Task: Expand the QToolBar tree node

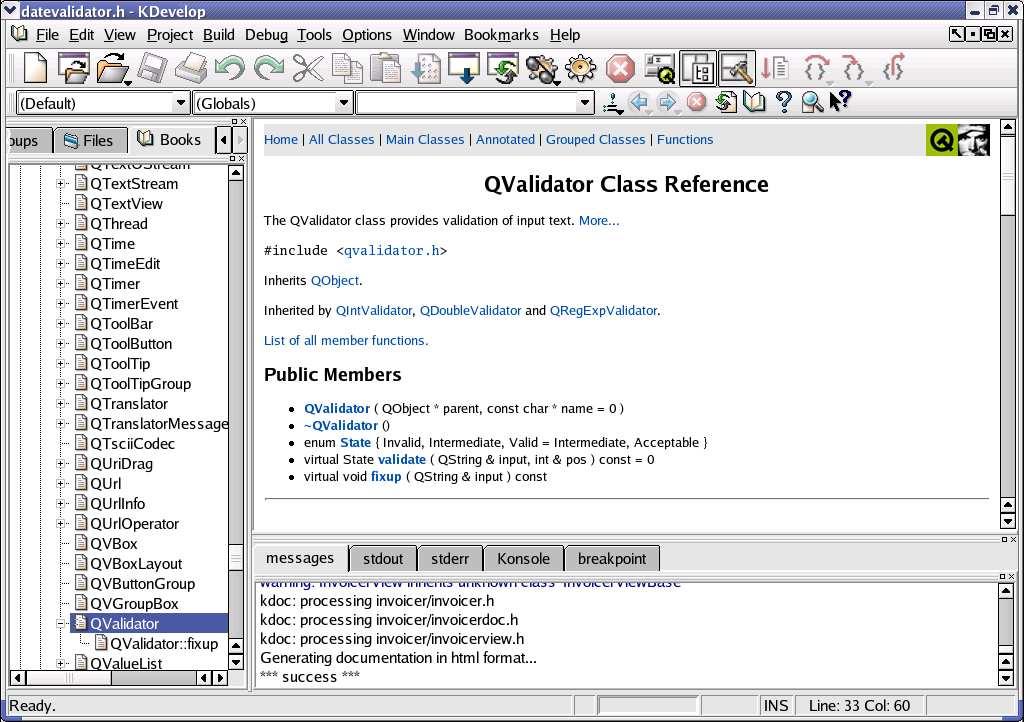Action: tap(60, 324)
